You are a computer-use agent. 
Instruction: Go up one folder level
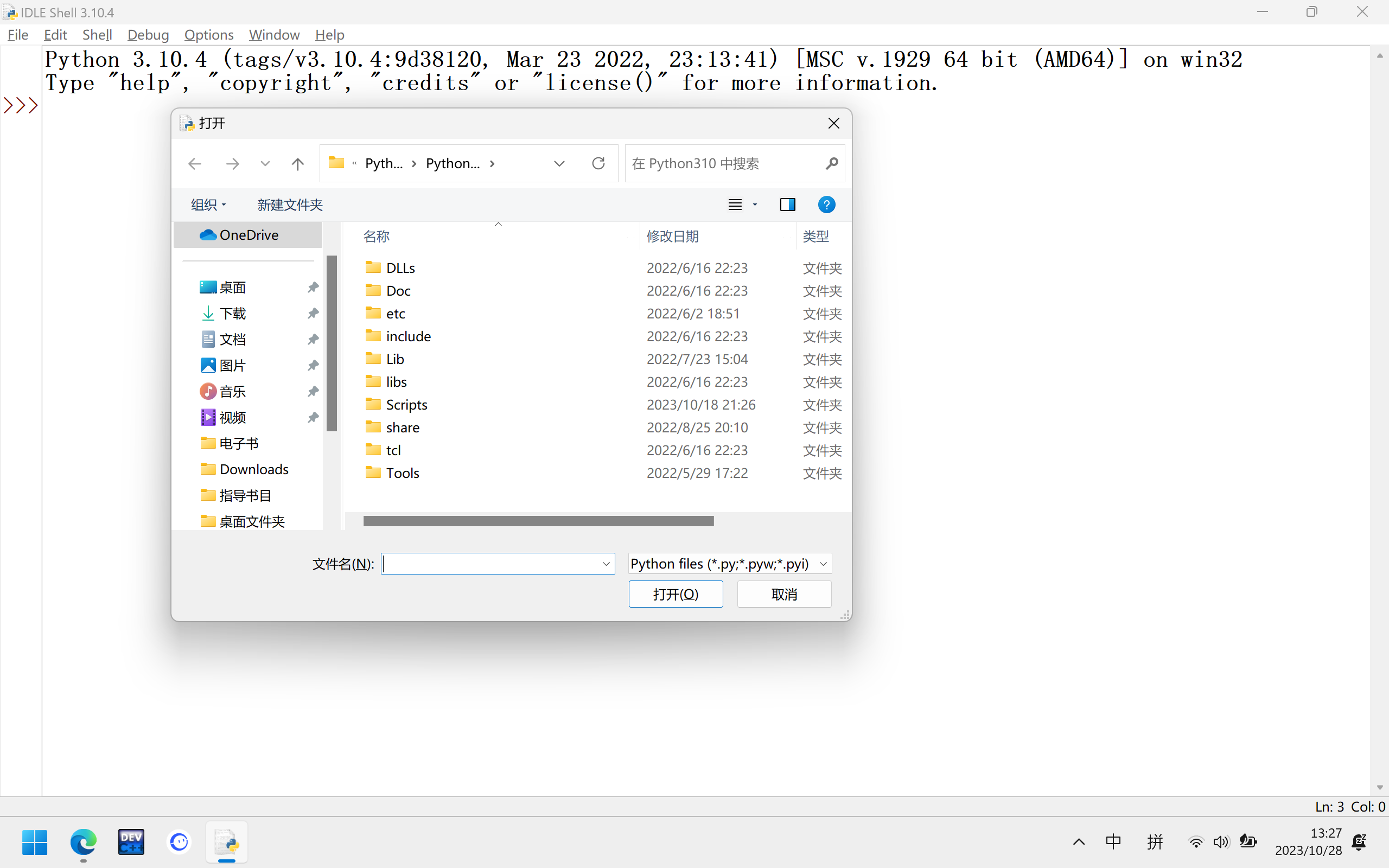click(x=297, y=164)
